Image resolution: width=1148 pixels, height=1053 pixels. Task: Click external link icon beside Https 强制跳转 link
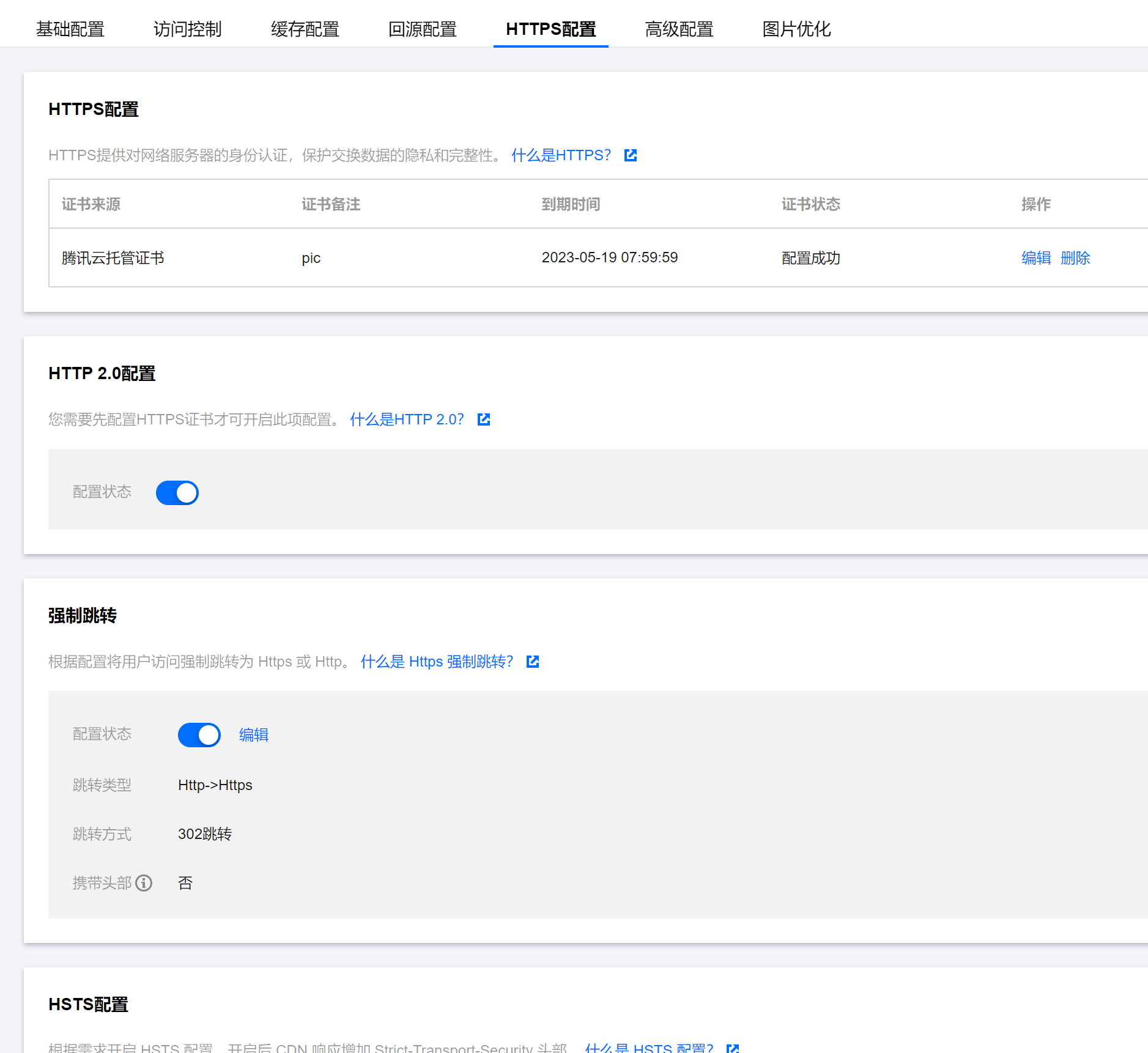[533, 662]
